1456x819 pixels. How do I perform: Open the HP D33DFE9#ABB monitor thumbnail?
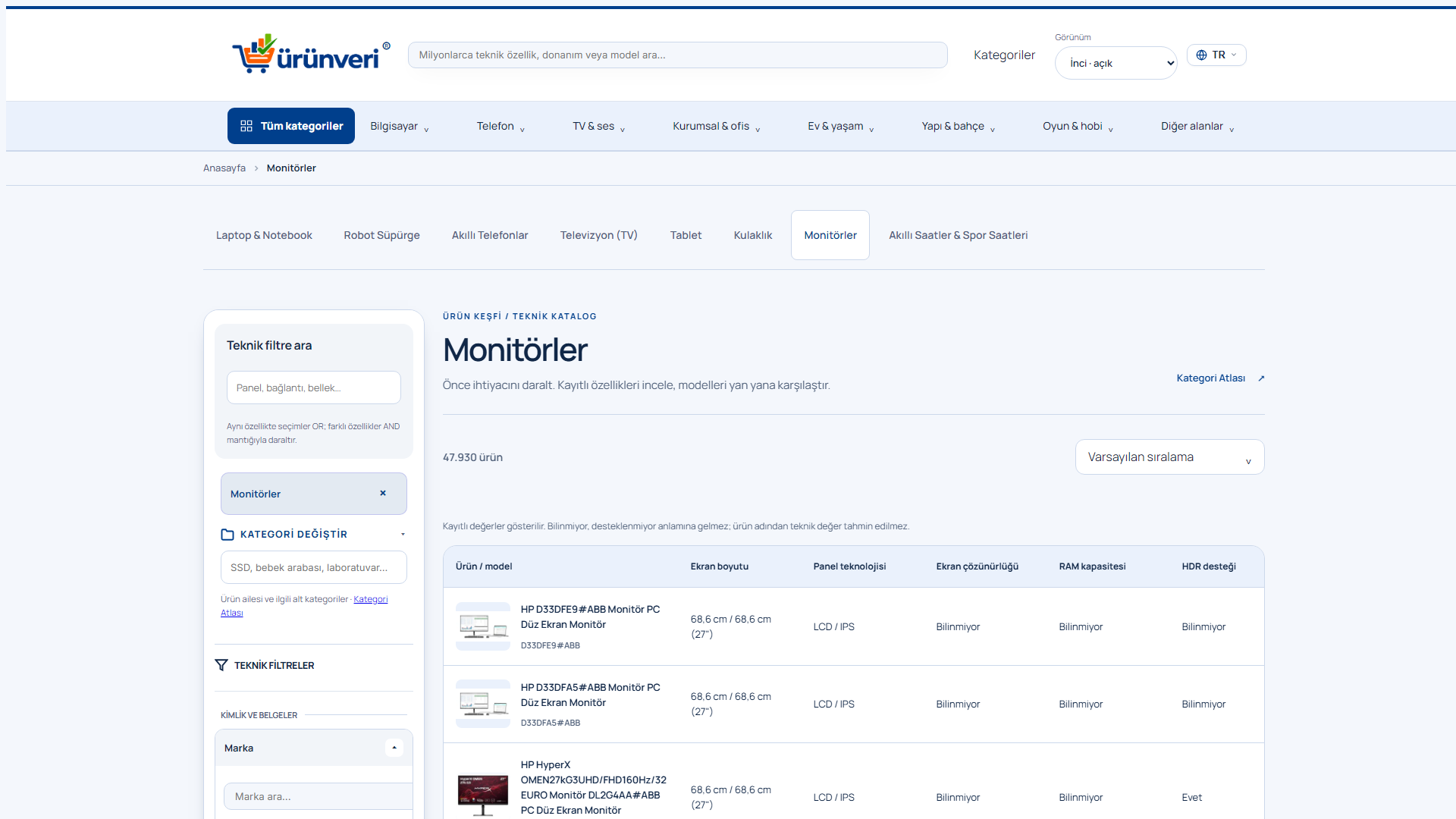point(483,626)
